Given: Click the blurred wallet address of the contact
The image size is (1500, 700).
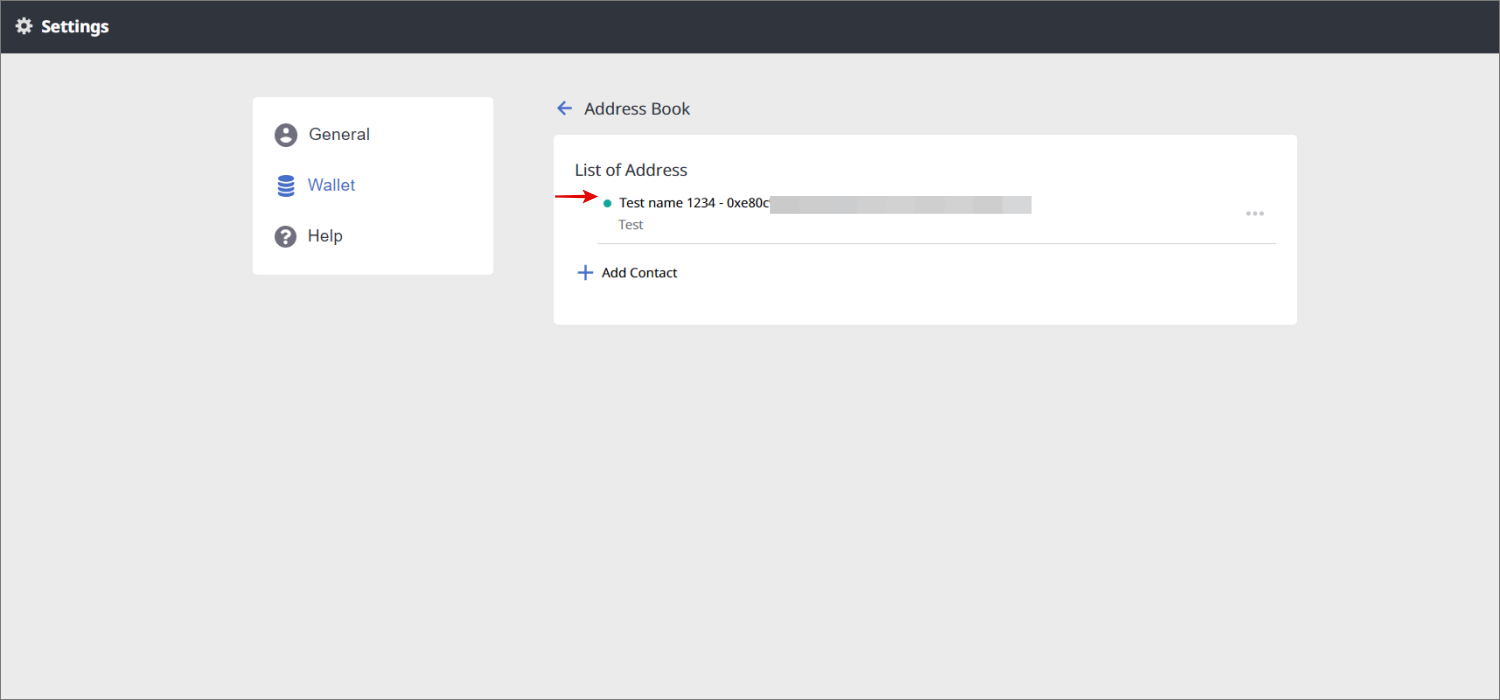Looking at the screenshot, I should click(x=900, y=204).
